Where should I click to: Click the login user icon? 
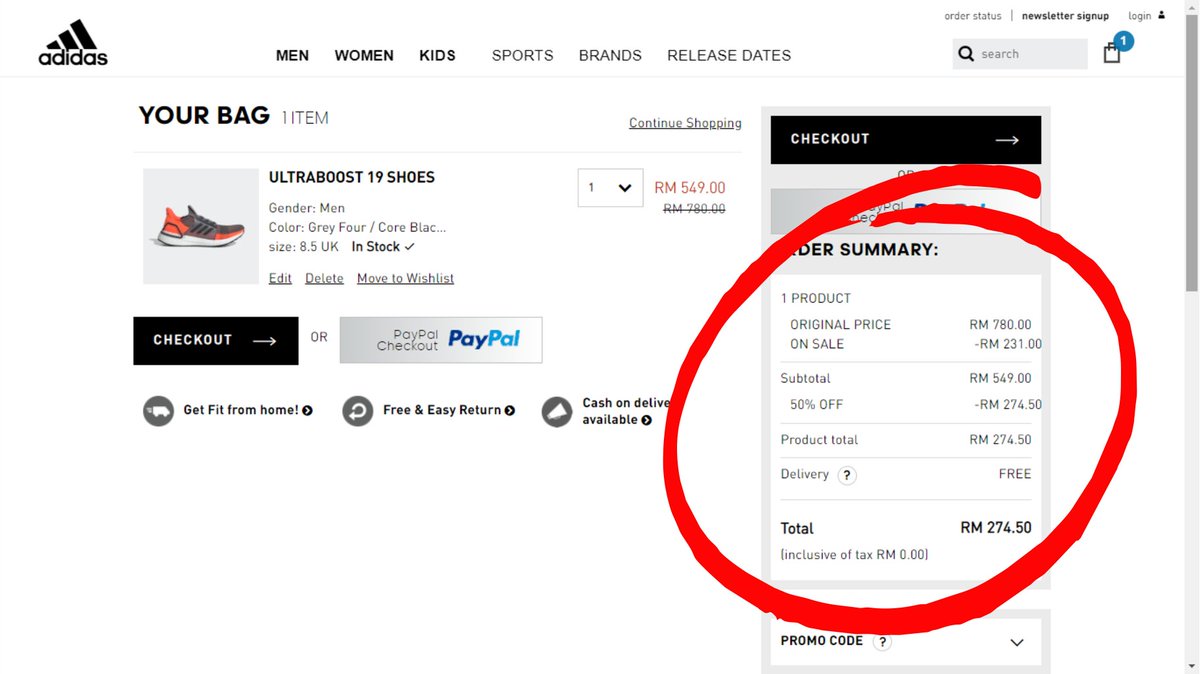pos(1161,16)
